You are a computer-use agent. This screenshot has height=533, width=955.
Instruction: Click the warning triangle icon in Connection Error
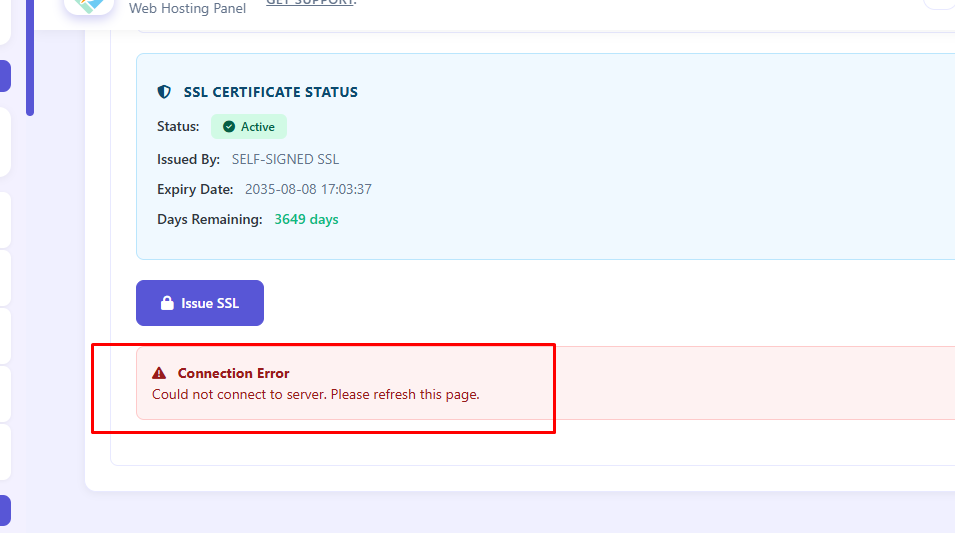point(159,373)
